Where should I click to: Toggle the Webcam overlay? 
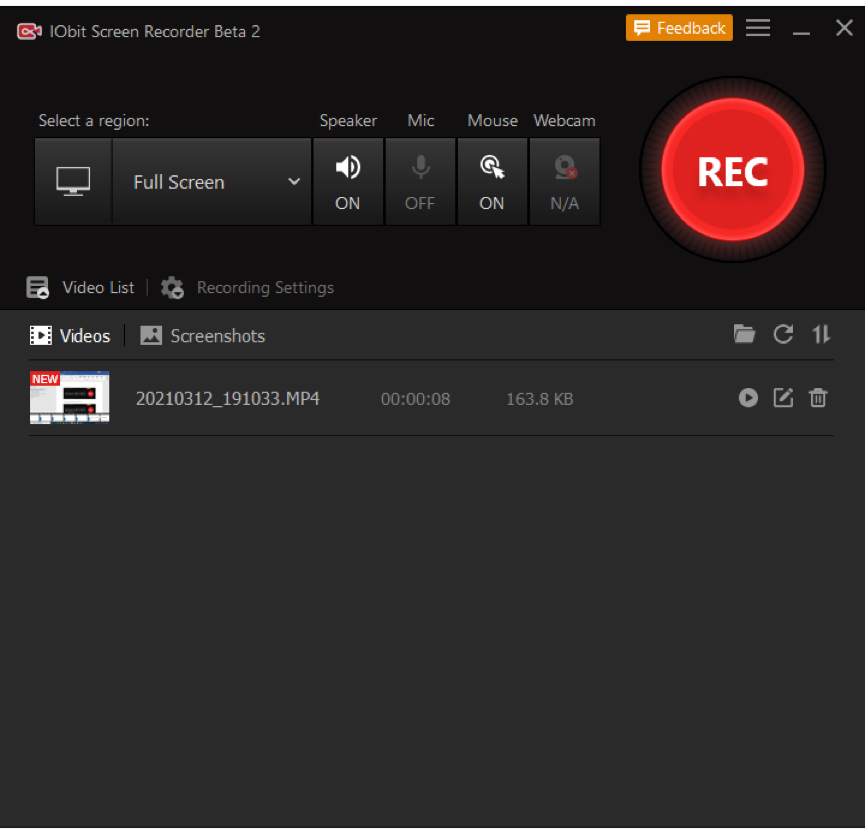564,181
